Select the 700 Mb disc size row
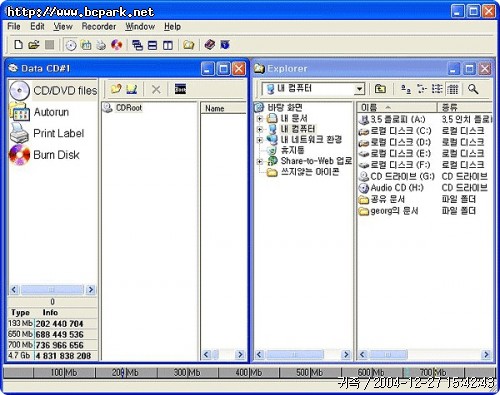Viewport: 500px width, 395px height. click(x=53, y=345)
